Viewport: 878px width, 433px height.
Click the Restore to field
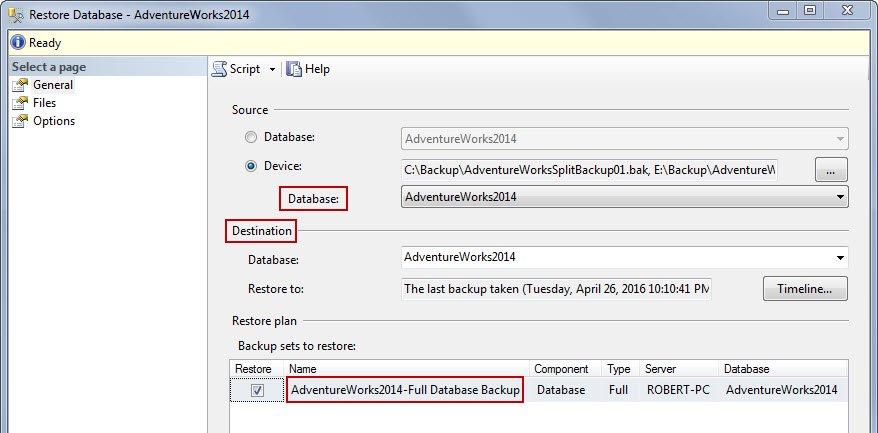click(x=557, y=289)
